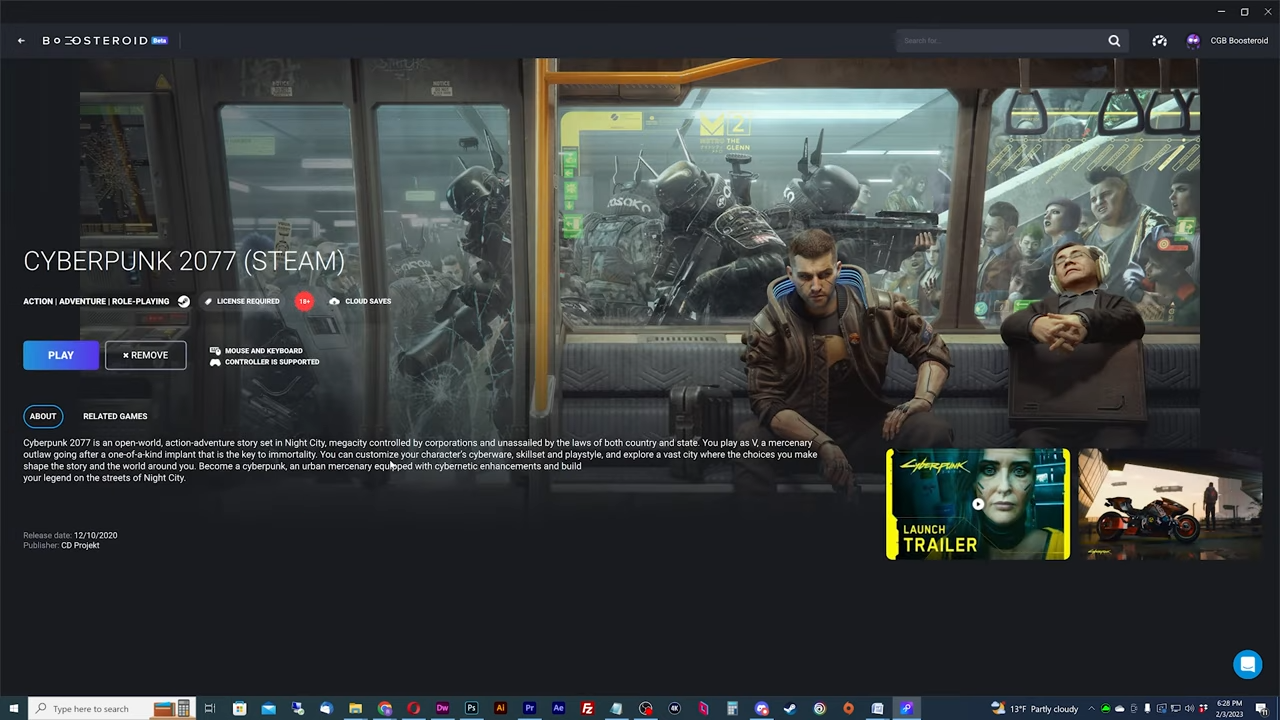Open File Explorer from taskbar
This screenshot has height=720, width=1280.
click(x=355, y=709)
